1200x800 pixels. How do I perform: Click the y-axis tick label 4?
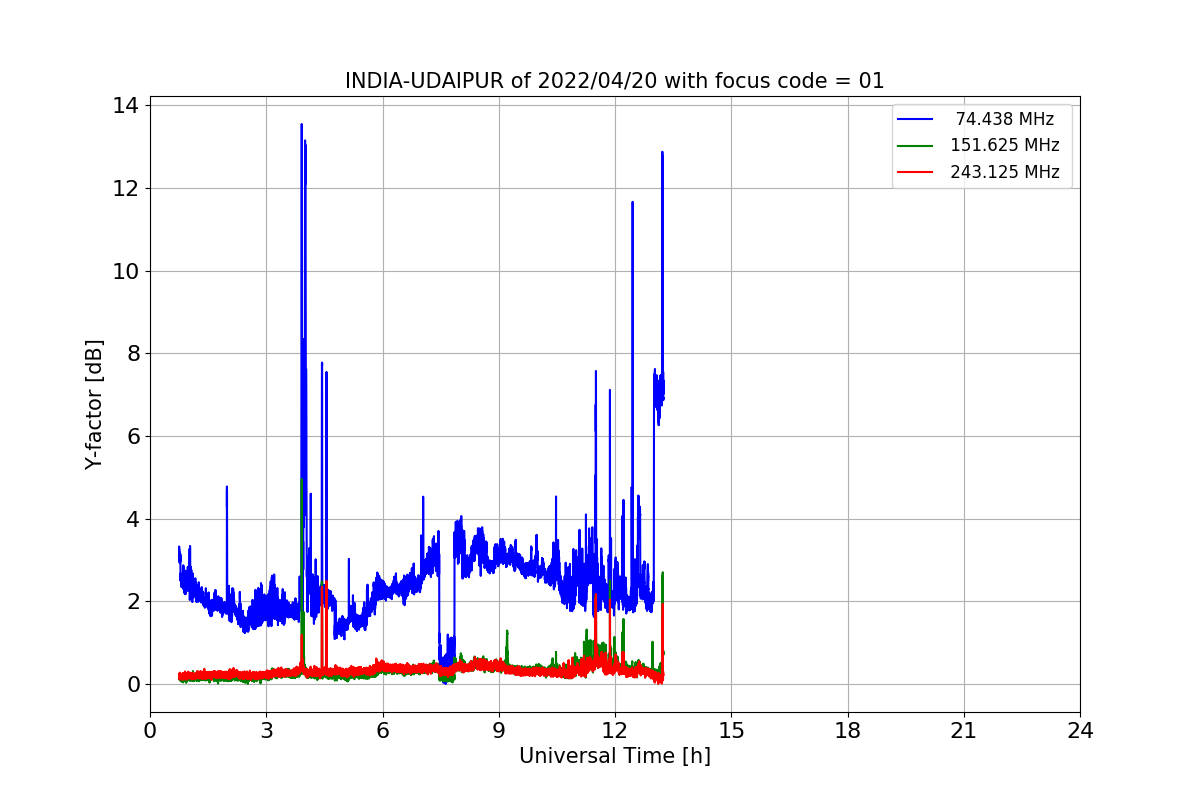134,519
